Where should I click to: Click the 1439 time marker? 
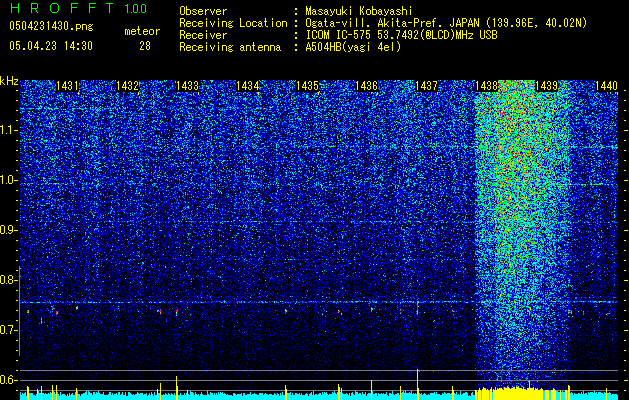[x=546, y=86]
